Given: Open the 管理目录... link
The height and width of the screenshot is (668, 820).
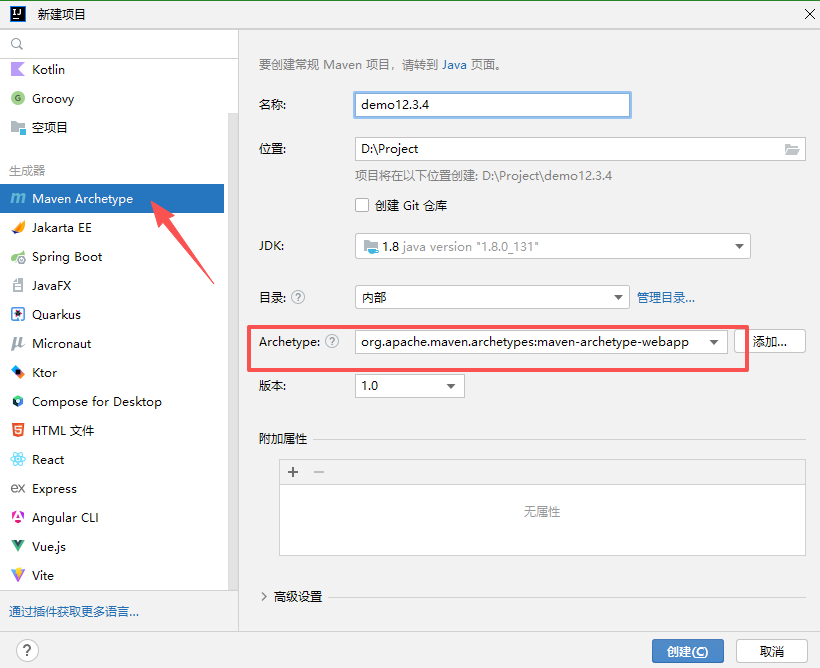Looking at the screenshot, I should [x=666, y=297].
